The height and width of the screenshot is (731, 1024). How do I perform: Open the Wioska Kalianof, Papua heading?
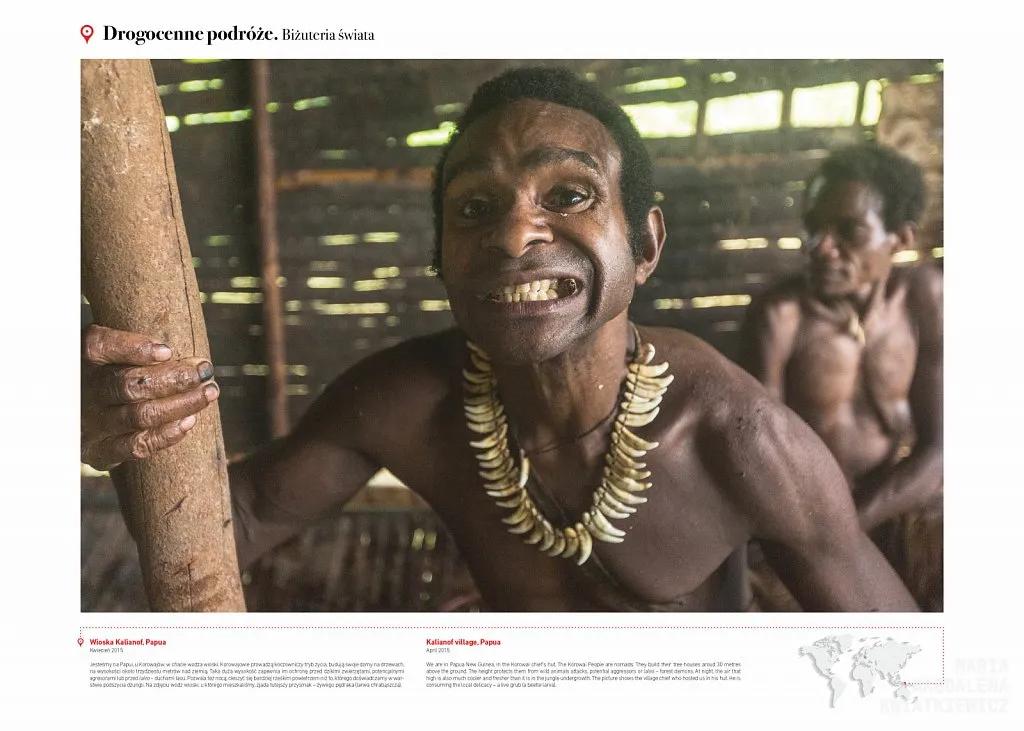click(128, 642)
